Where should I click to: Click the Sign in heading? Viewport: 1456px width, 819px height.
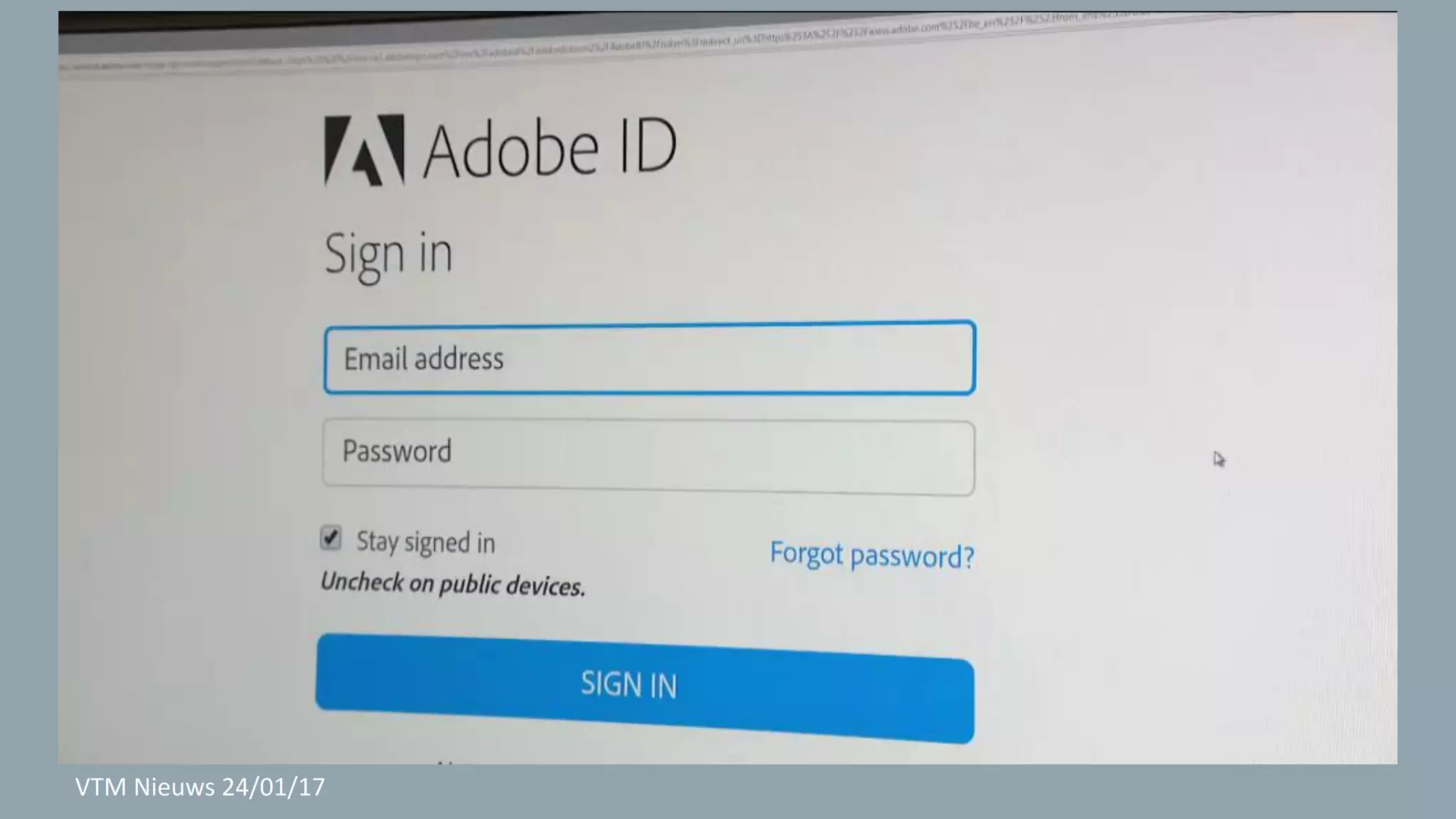click(388, 255)
